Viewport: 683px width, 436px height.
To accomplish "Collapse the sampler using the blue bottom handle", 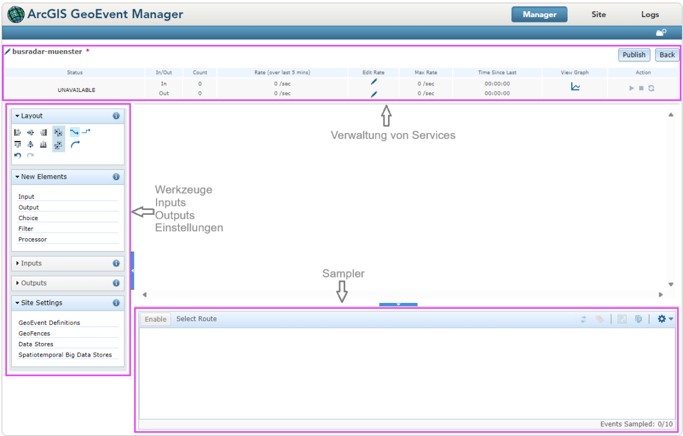I will click(x=398, y=304).
